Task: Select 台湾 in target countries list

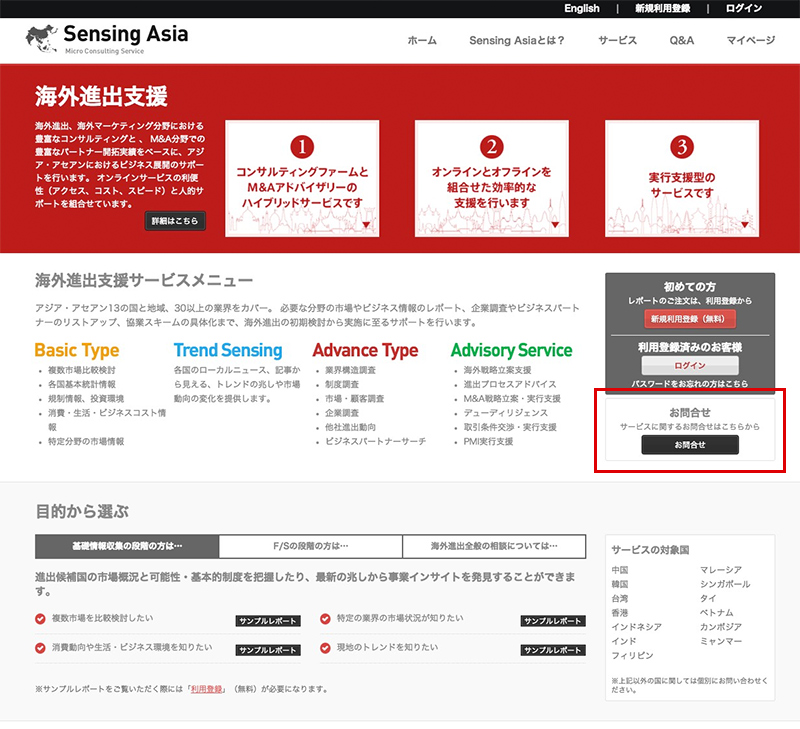Action: point(620,598)
